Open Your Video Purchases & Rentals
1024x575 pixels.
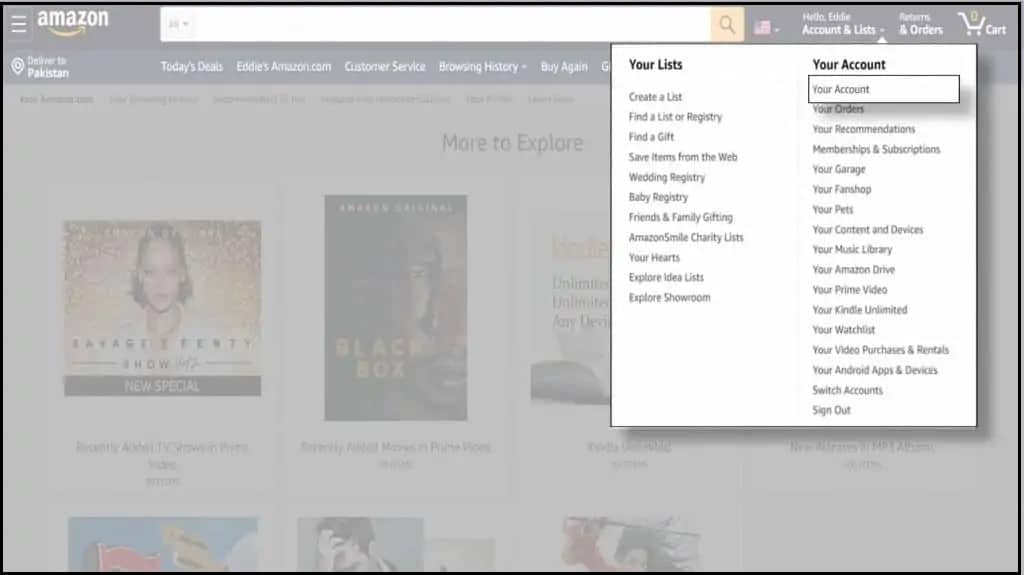click(880, 350)
